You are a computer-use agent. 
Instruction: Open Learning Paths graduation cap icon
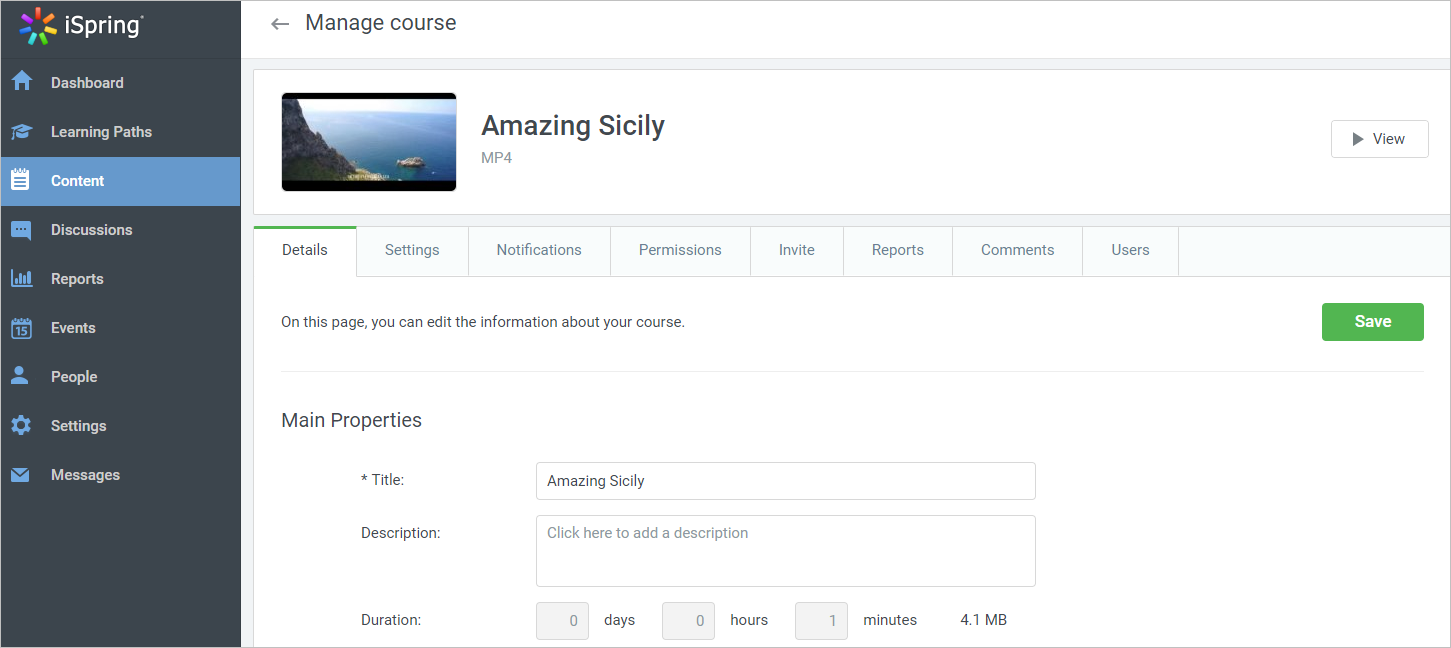point(21,132)
